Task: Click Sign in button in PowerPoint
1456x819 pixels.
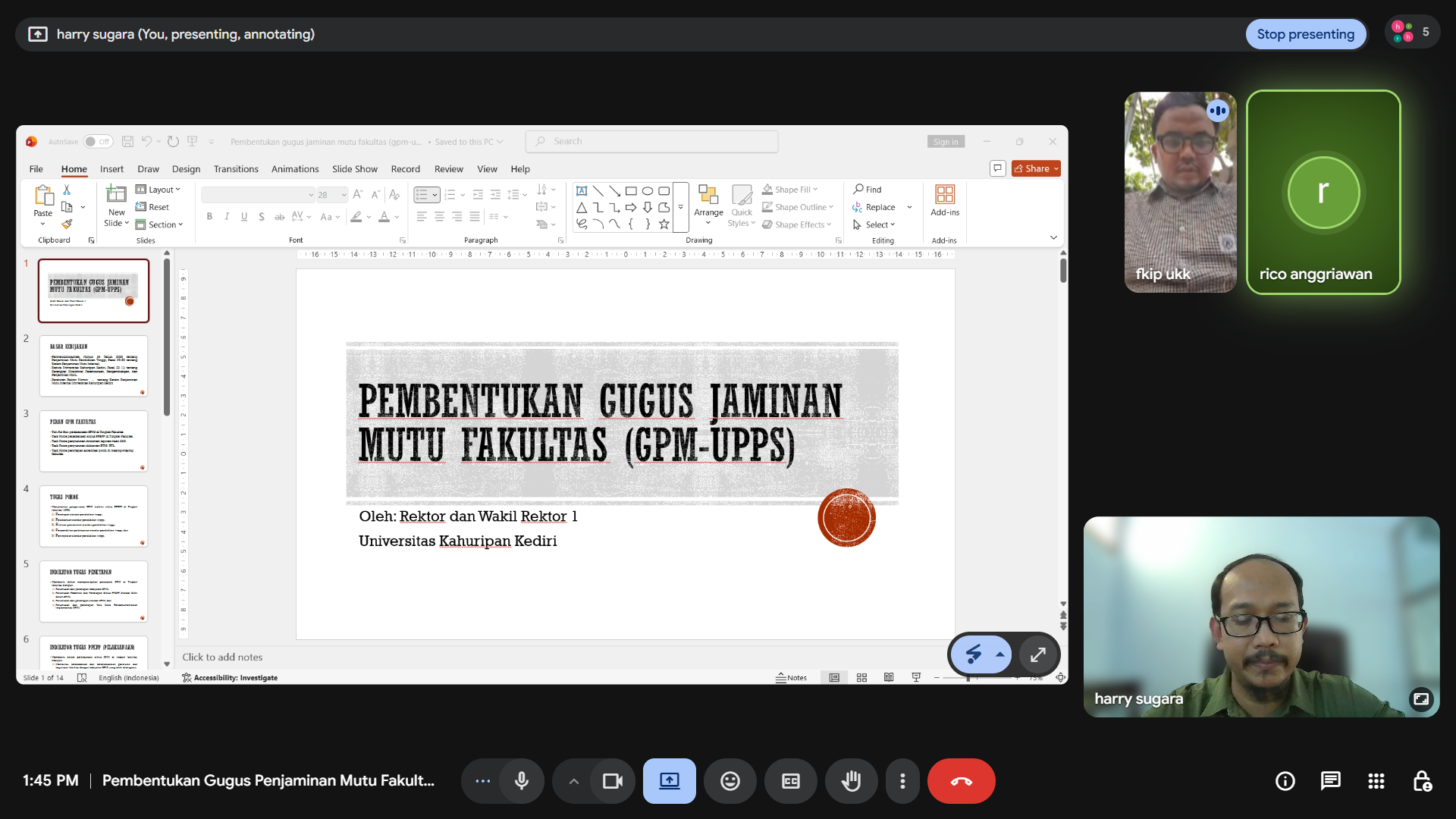Action: tap(946, 142)
